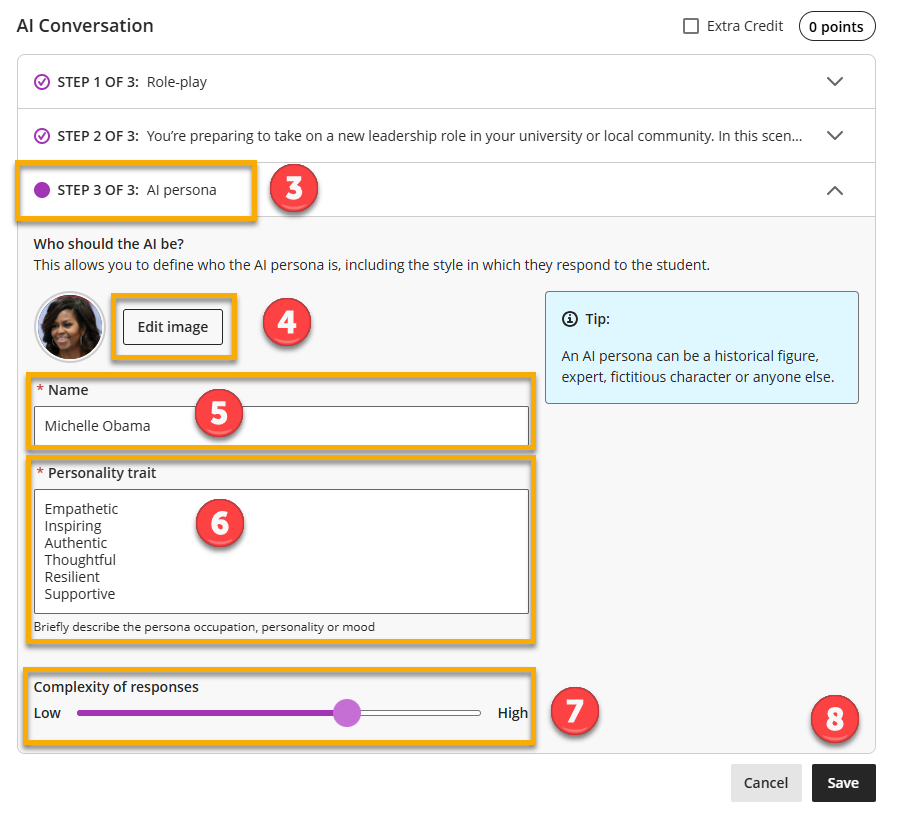Image resolution: width=899 pixels, height=813 pixels.
Task: Click the red number 8 annotation badge
Action: point(834,718)
